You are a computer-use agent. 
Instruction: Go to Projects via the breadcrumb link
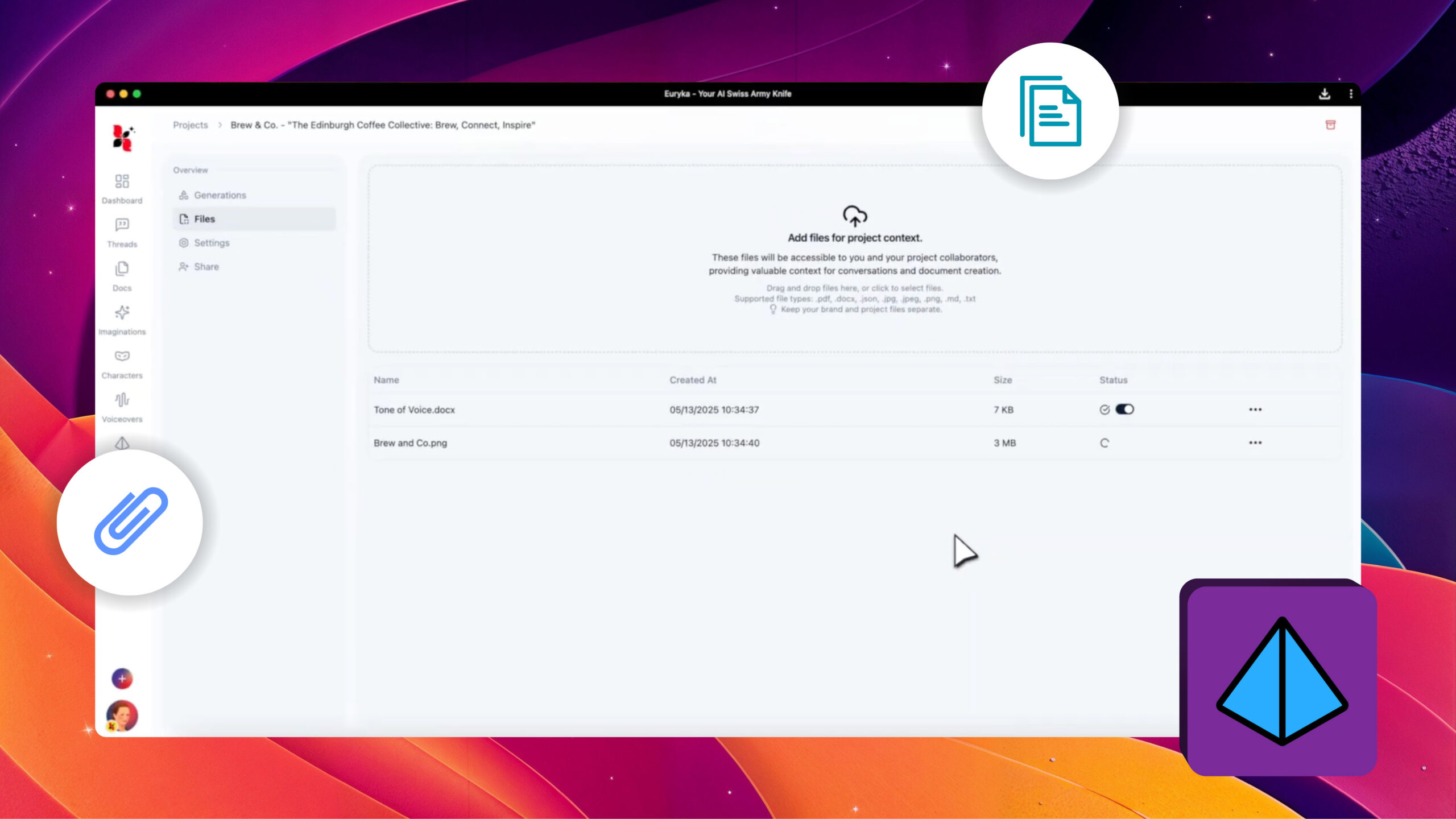[x=190, y=125]
